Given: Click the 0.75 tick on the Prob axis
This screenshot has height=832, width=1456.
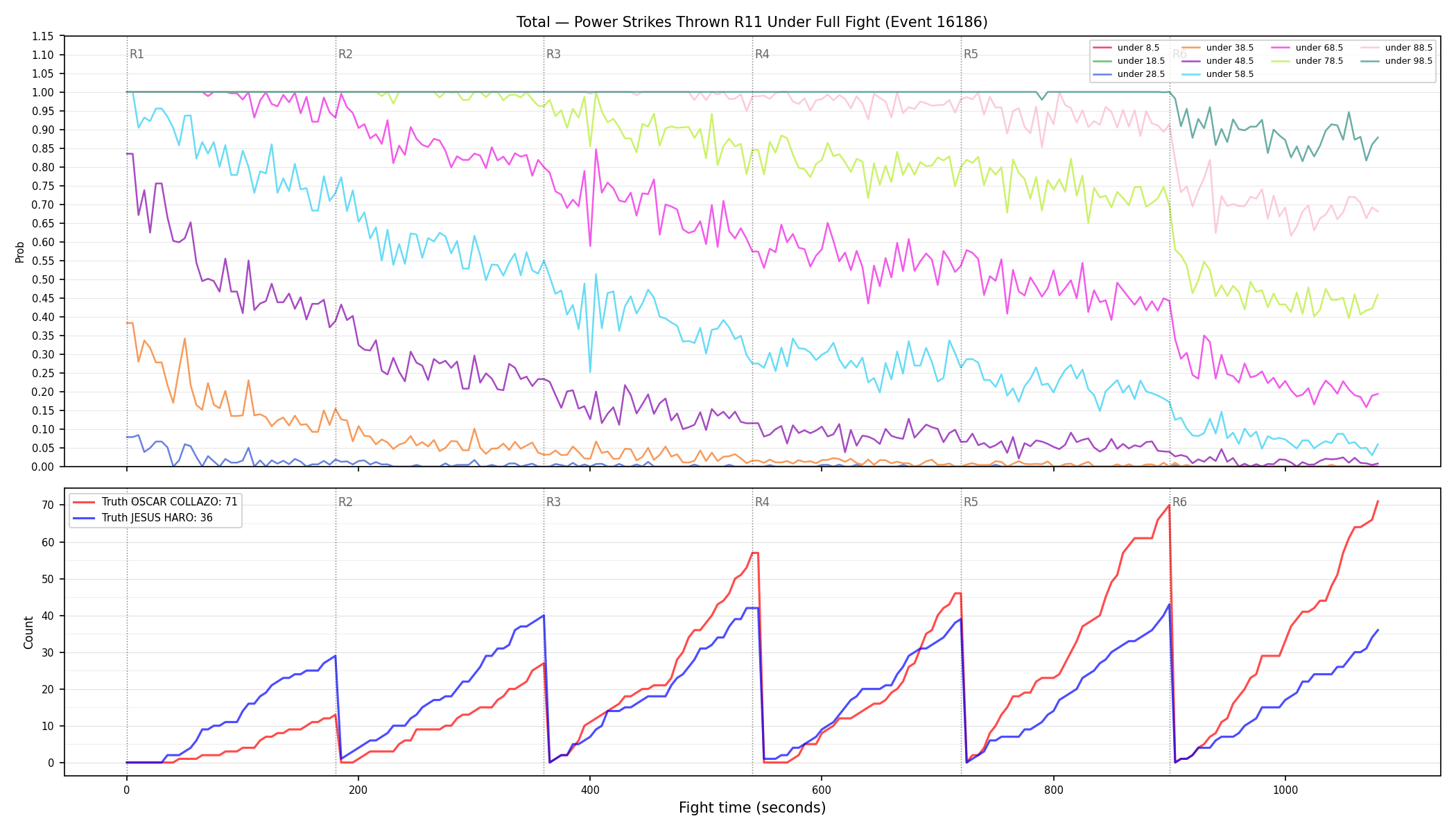Looking at the screenshot, I should coord(42,187).
